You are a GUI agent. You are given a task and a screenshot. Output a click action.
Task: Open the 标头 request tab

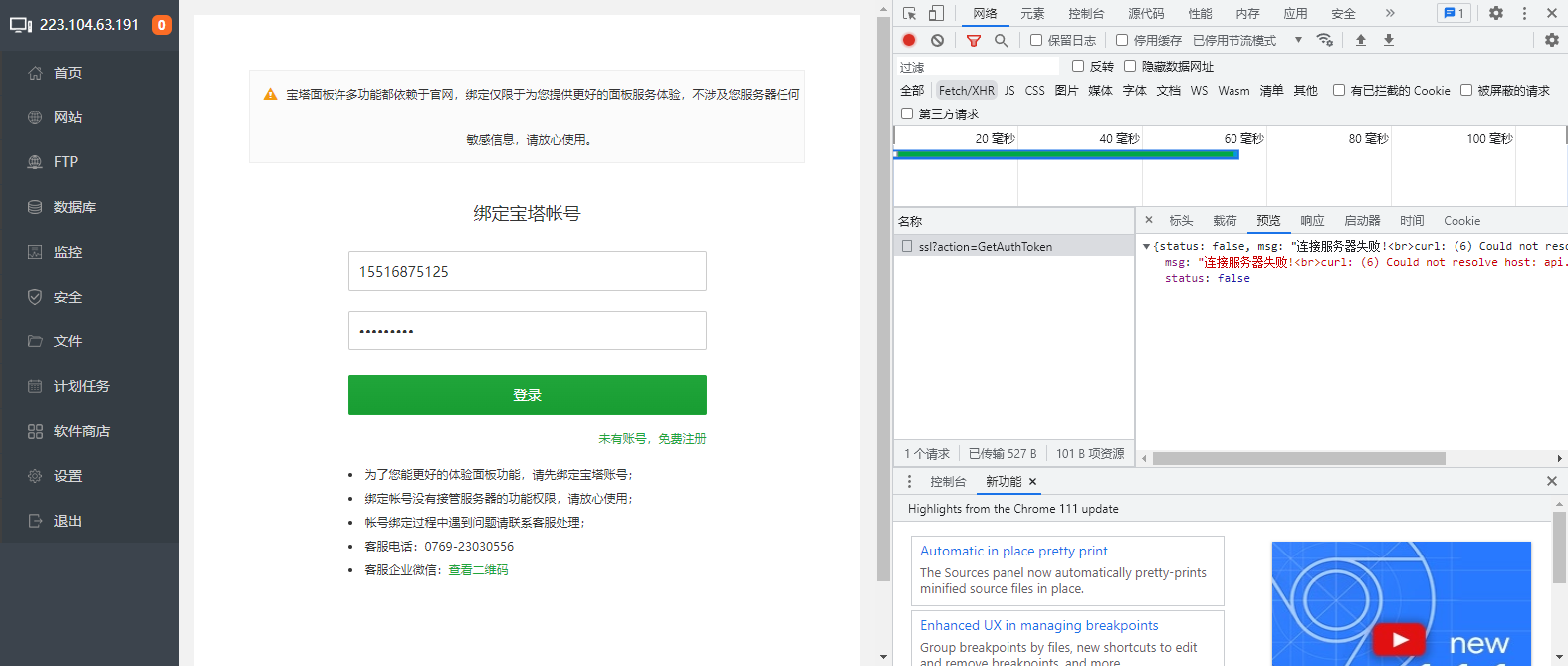coord(1181,220)
